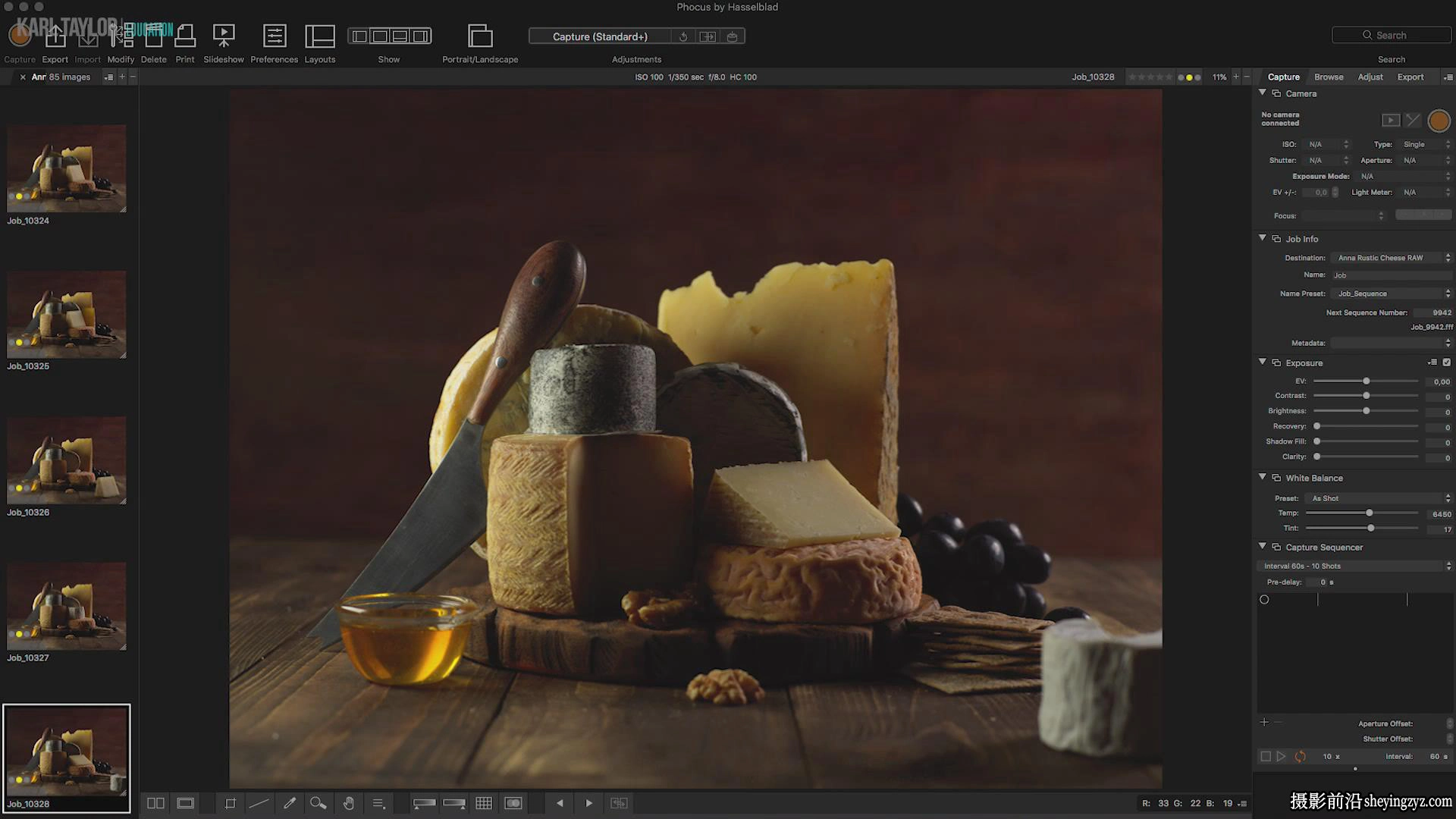Select the straighten line tool
This screenshot has height=819, width=1456.
point(259,803)
